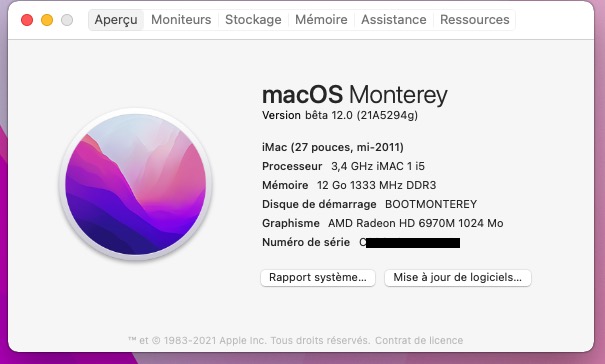605x364 pixels.
Task: Open the Ressources tab
Action: (475, 20)
